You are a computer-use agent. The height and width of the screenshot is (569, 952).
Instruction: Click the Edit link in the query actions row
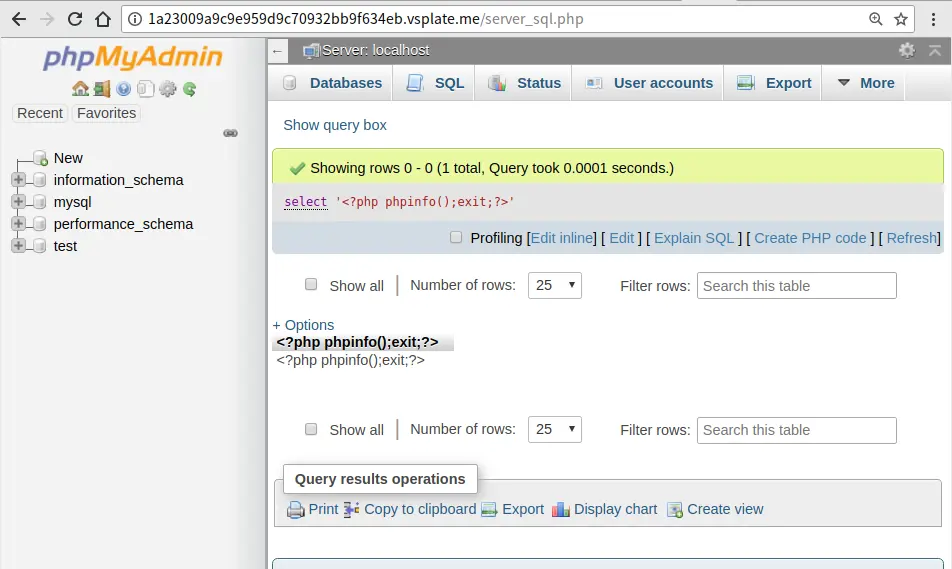point(622,238)
